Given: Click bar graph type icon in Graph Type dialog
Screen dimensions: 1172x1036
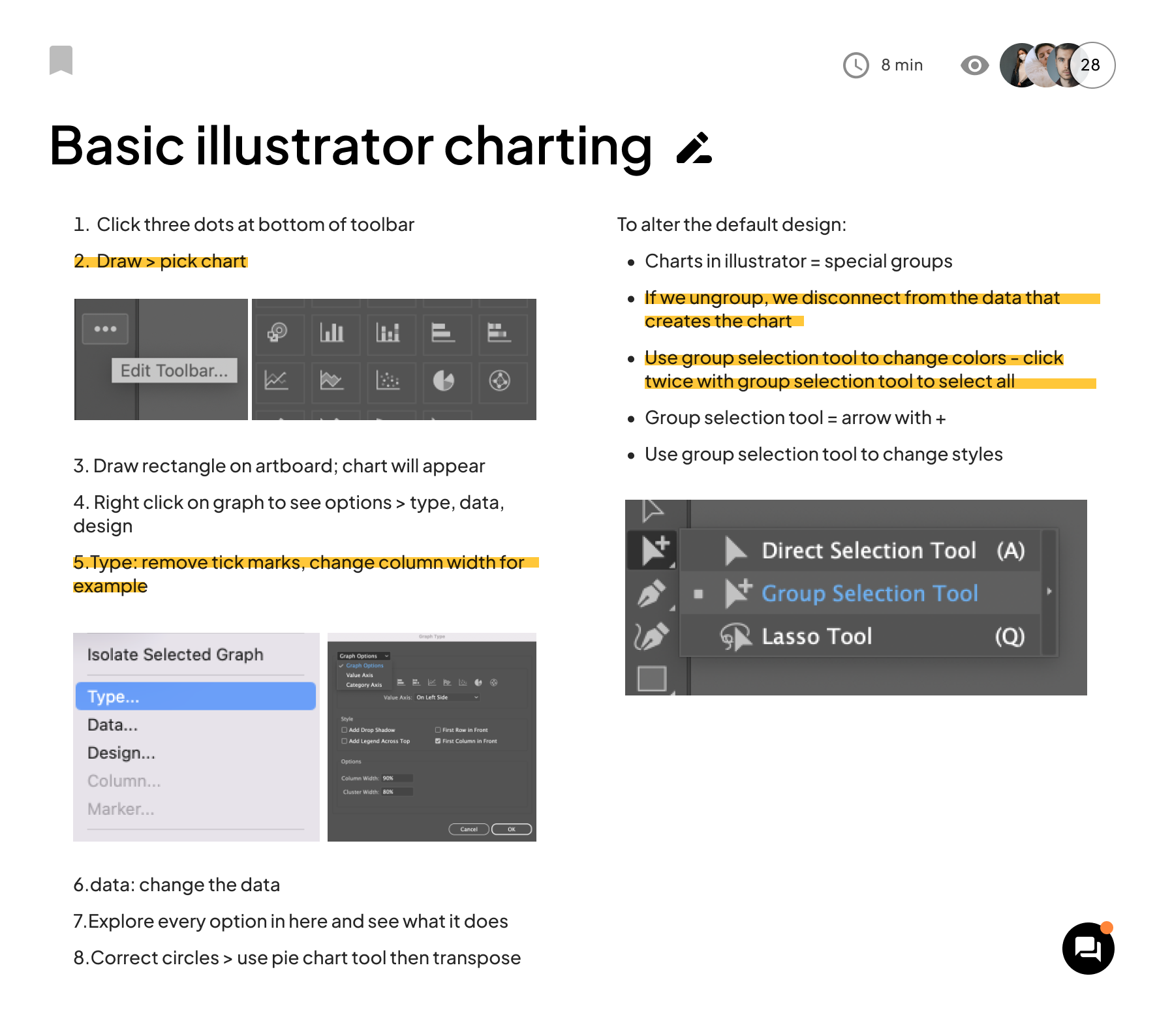Looking at the screenshot, I should click(x=401, y=682).
